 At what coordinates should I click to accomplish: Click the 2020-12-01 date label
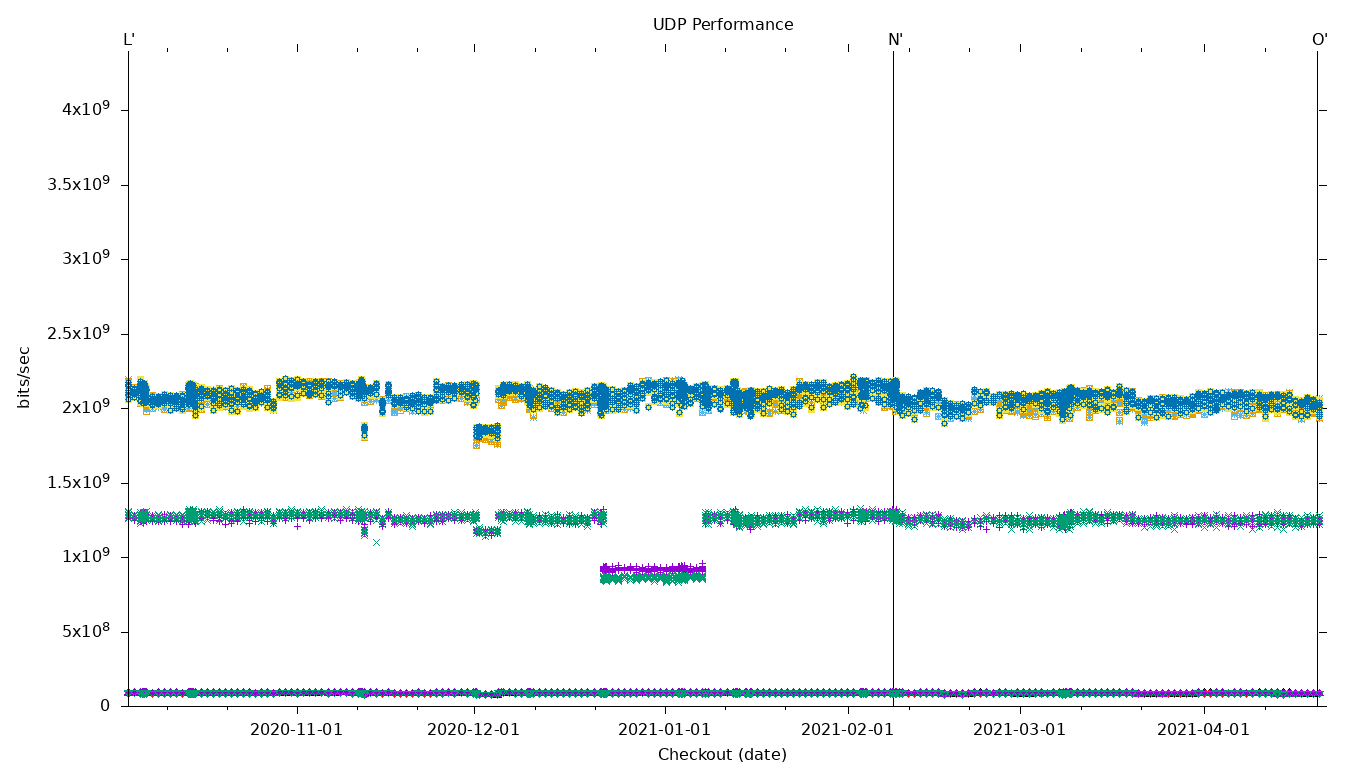(473, 730)
